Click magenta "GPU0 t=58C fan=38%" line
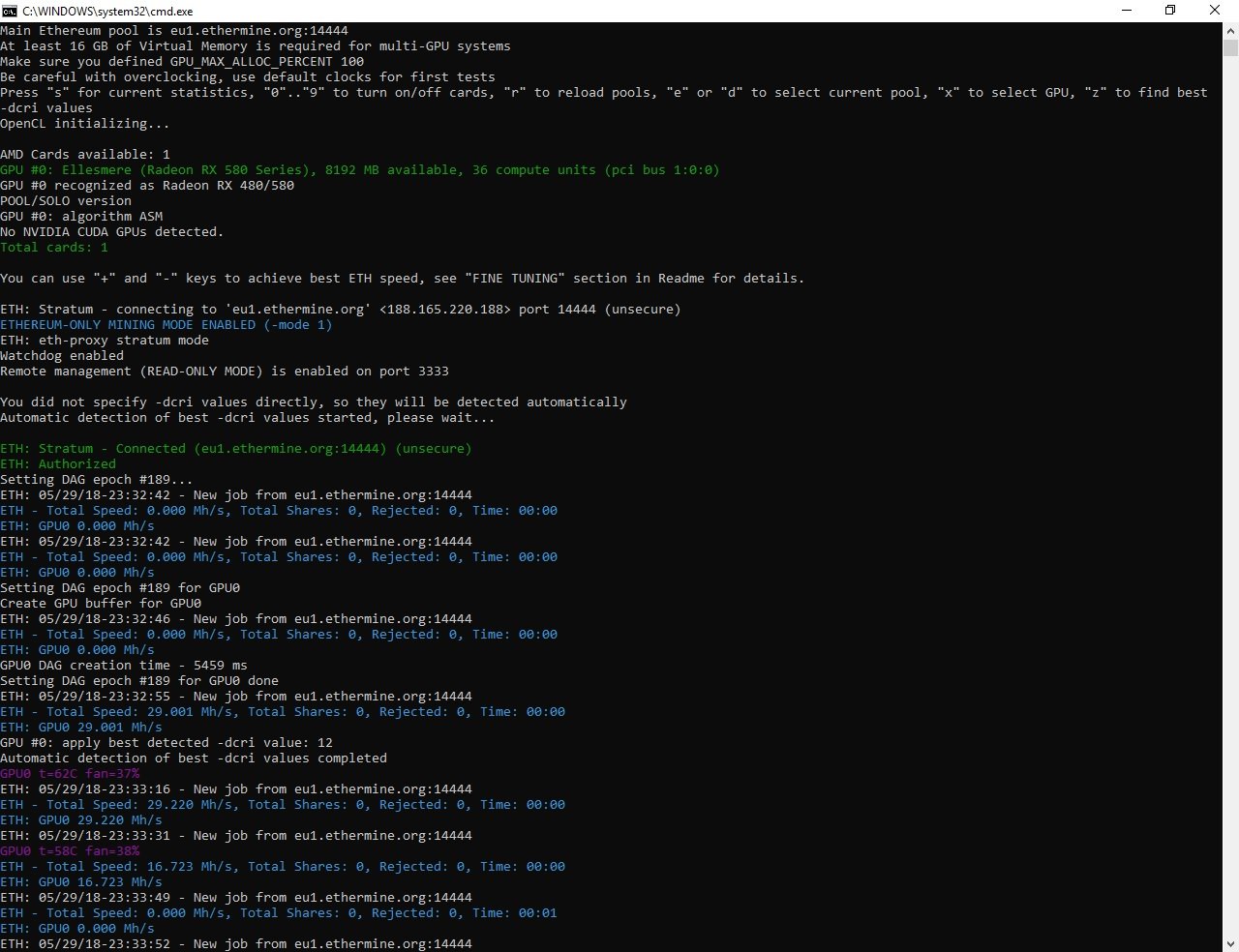This screenshot has height=952, width=1239. tap(70, 851)
